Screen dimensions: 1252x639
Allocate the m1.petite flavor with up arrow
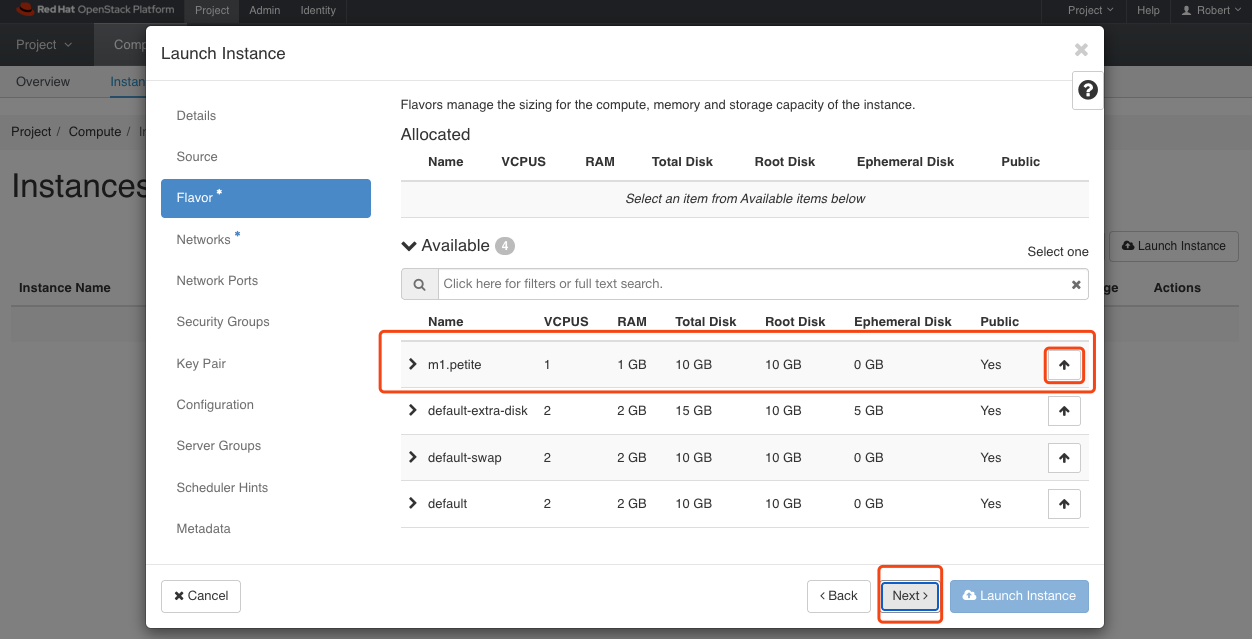(x=1064, y=365)
